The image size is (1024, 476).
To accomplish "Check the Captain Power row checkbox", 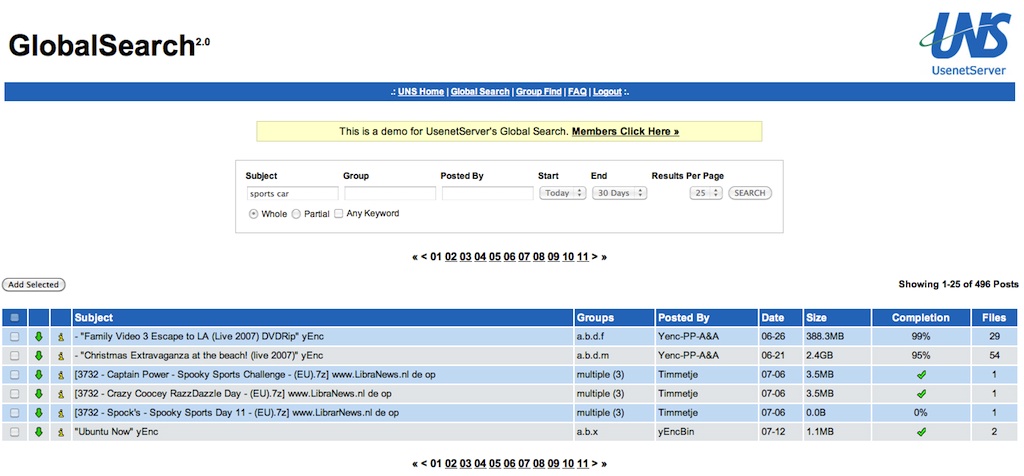I will click(x=14, y=375).
